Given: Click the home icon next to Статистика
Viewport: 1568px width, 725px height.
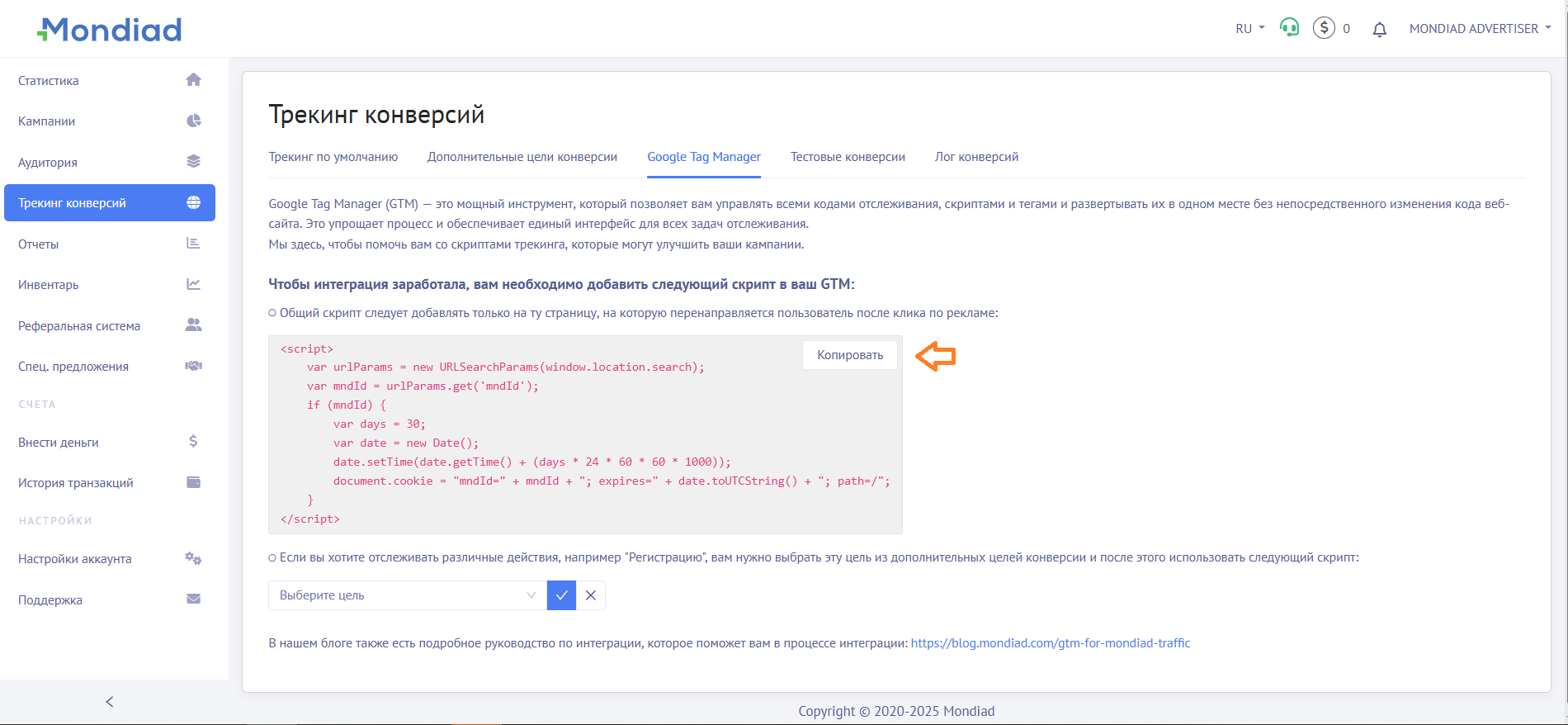Looking at the screenshot, I should (x=193, y=80).
